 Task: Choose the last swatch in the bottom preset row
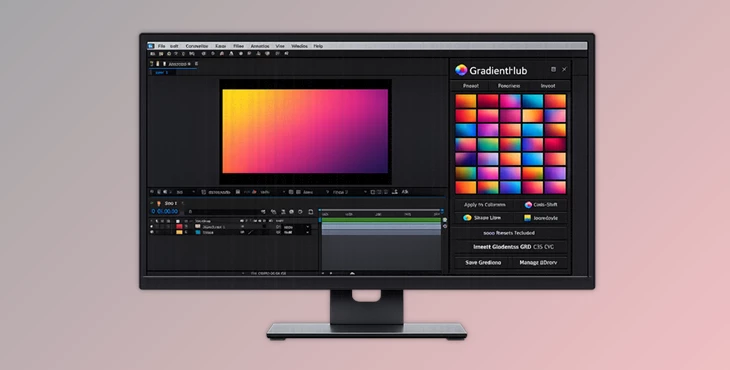(x=555, y=188)
